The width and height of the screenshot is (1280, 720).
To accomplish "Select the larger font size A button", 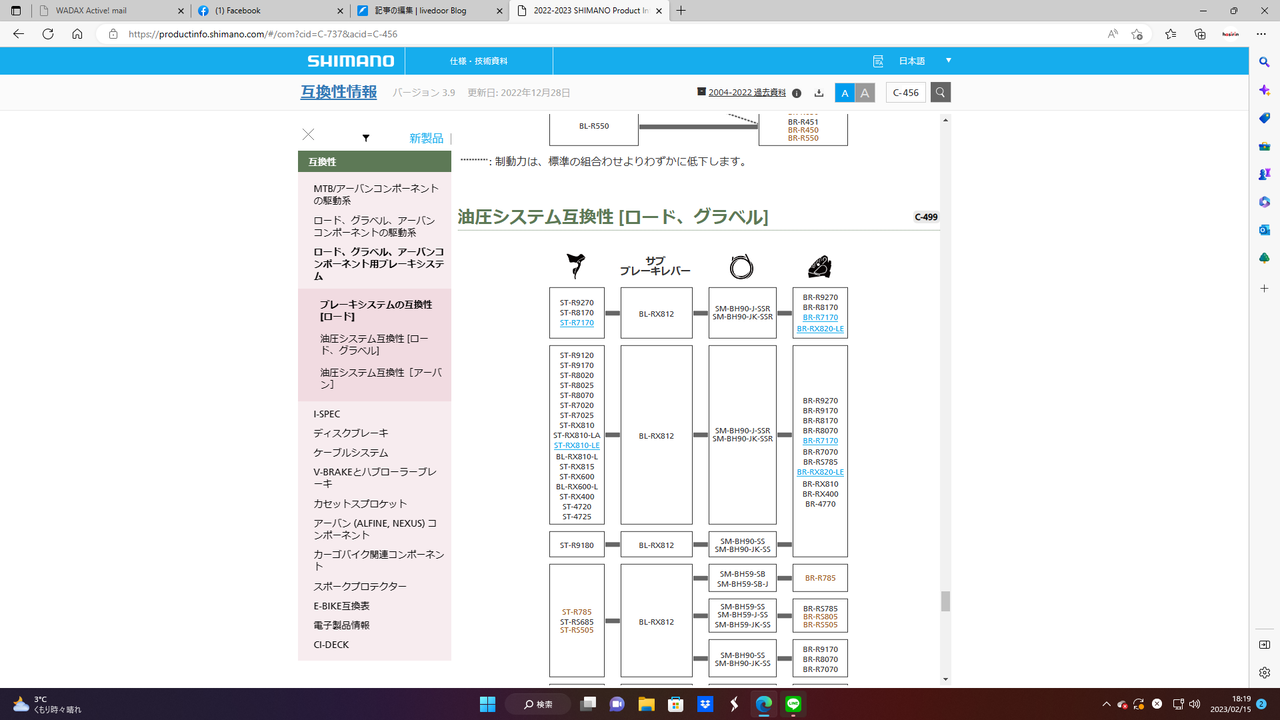I will tap(866, 93).
